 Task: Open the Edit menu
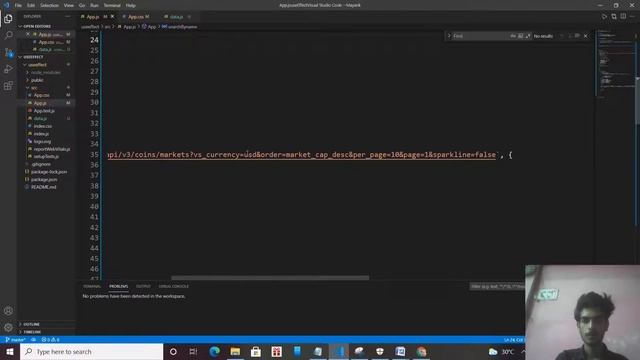[31, 5]
